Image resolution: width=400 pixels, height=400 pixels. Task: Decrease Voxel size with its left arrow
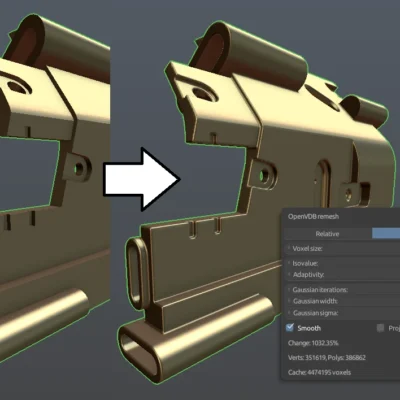click(288, 248)
